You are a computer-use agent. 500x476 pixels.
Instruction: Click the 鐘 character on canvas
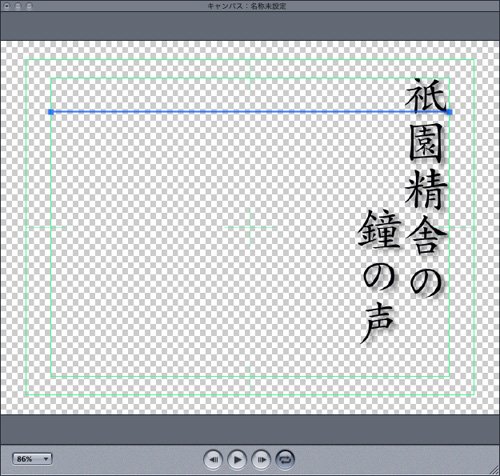[x=379, y=229]
